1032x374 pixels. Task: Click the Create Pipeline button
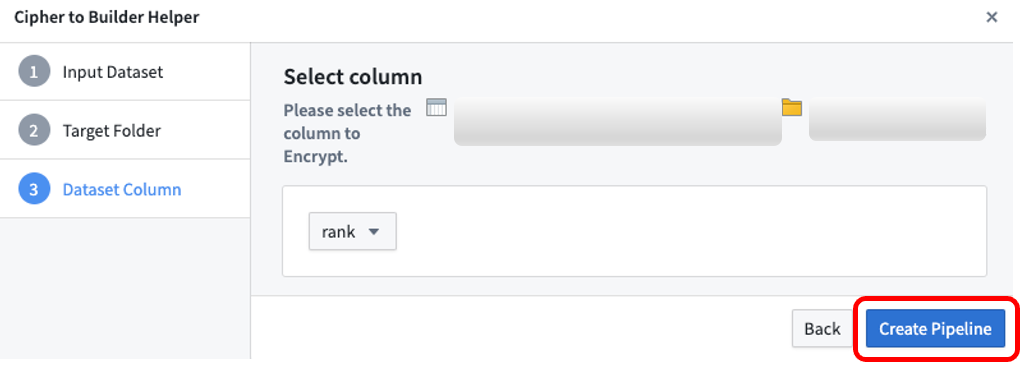point(935,329)
